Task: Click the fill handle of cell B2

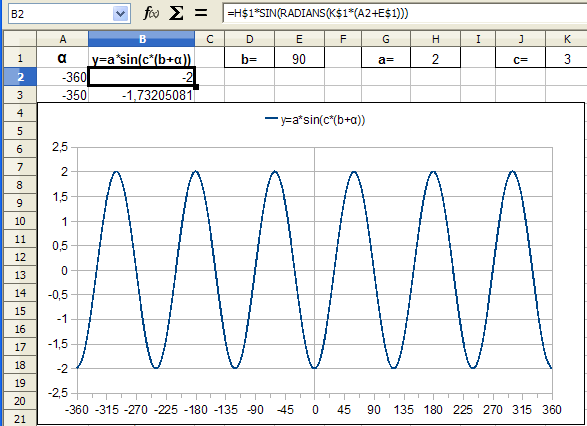Action: (x=196, y=87)
